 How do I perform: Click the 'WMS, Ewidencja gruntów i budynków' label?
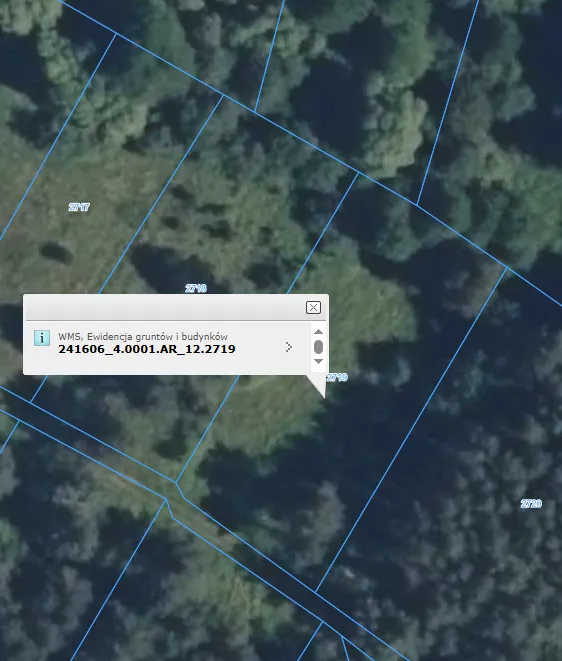click(143, 336)
